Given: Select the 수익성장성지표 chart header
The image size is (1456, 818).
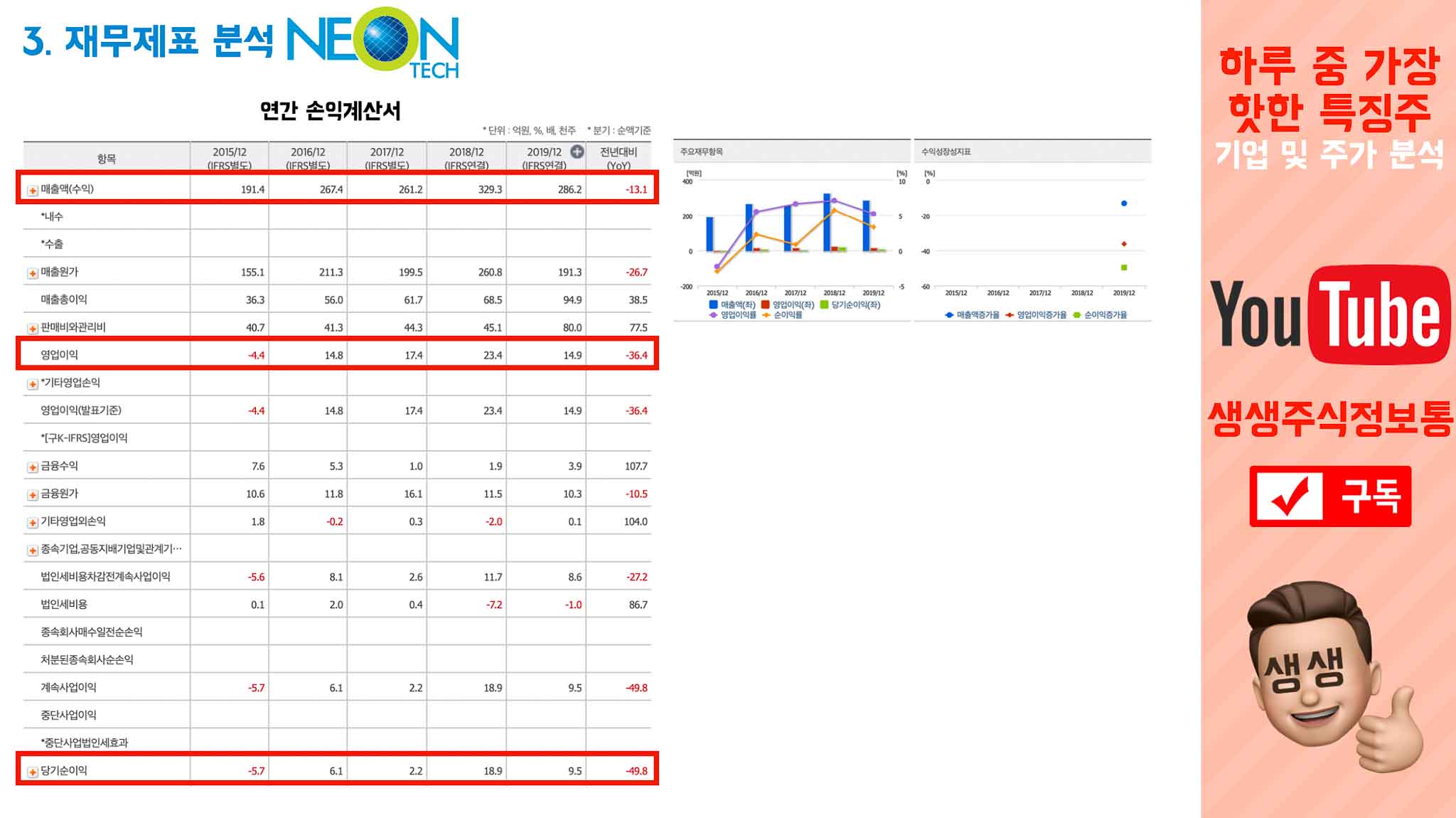Looking at the screenshot, I should (946, 152).
